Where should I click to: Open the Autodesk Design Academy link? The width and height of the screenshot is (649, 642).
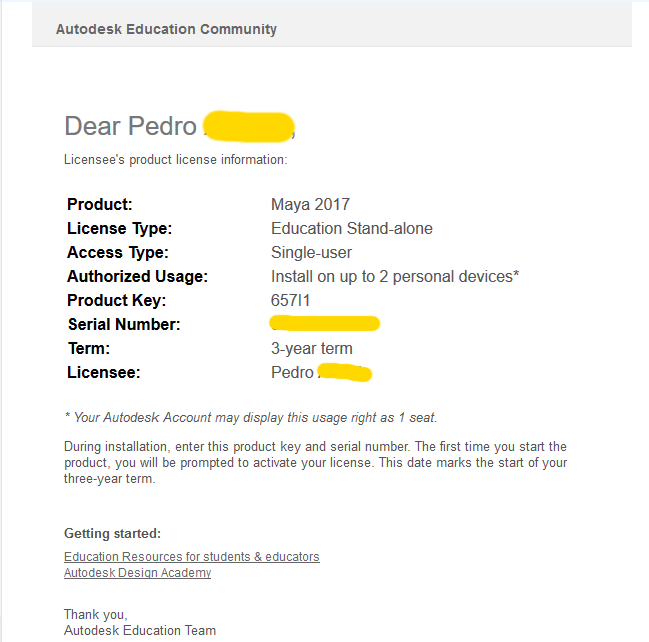pos(137,573)
